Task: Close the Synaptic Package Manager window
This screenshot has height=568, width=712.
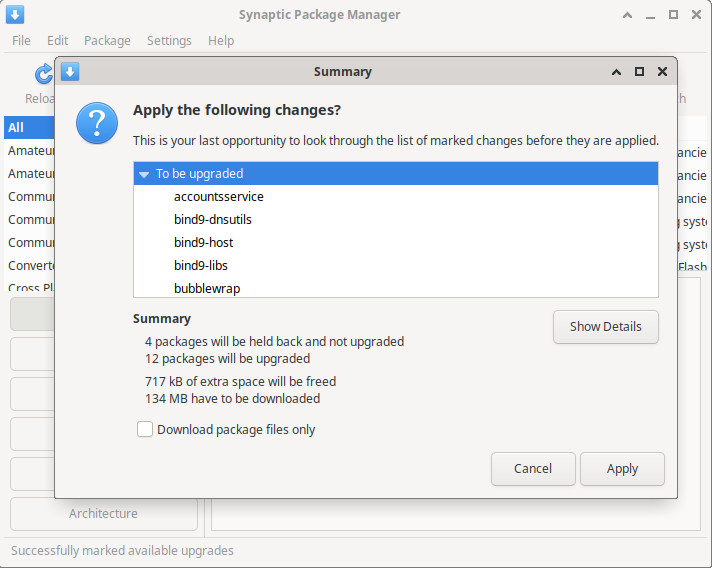Action: tap(696, 15)
